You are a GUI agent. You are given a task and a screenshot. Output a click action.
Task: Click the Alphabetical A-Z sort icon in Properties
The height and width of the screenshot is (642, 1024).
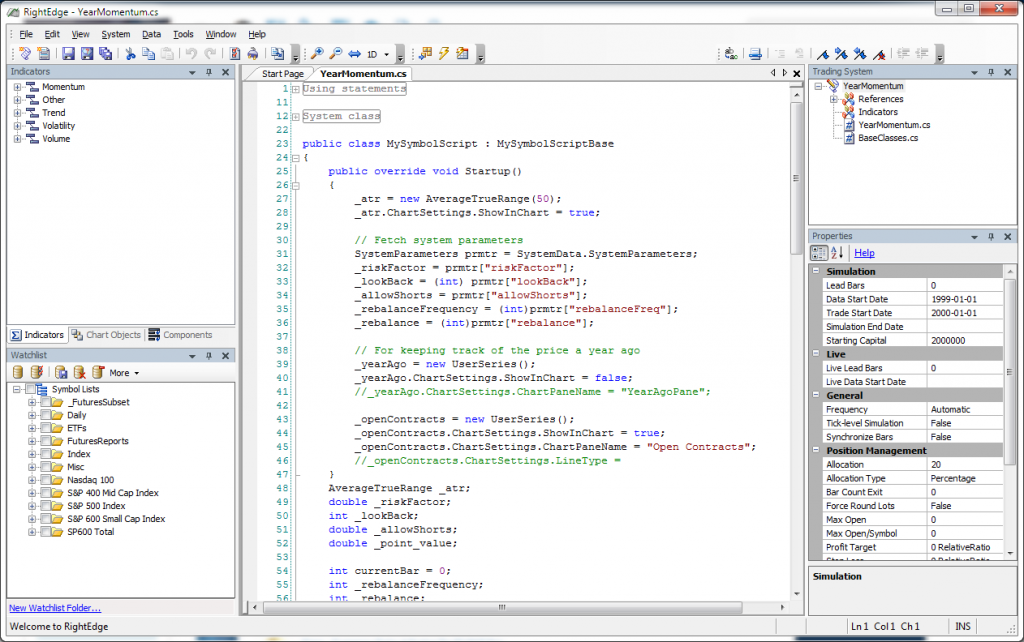point(837,253)
